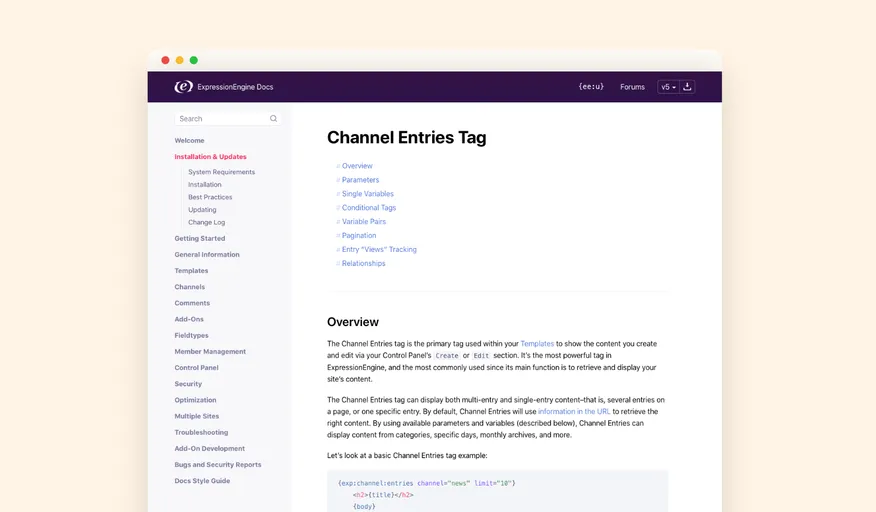Follow the Templates link in Overview text

coord(537,344)
